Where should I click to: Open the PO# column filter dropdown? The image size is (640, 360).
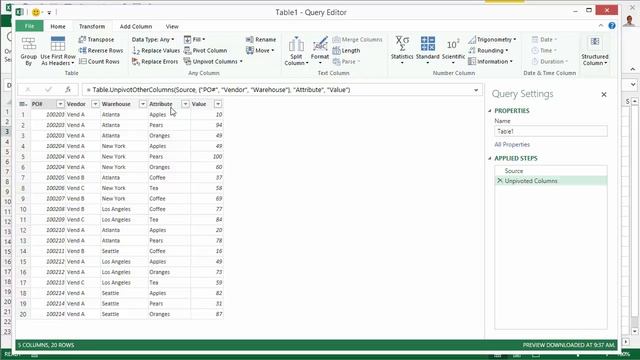click(x=60, y=104)
